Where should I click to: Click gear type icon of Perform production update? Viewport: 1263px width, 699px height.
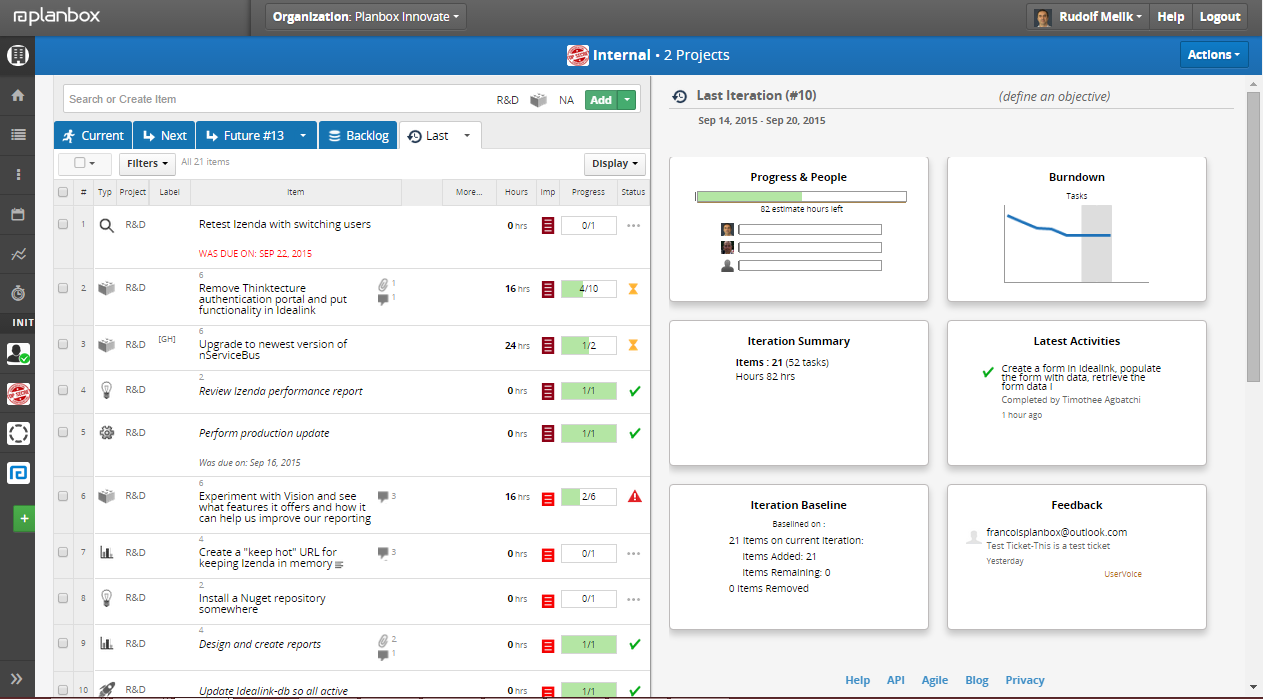click(107, 433)
